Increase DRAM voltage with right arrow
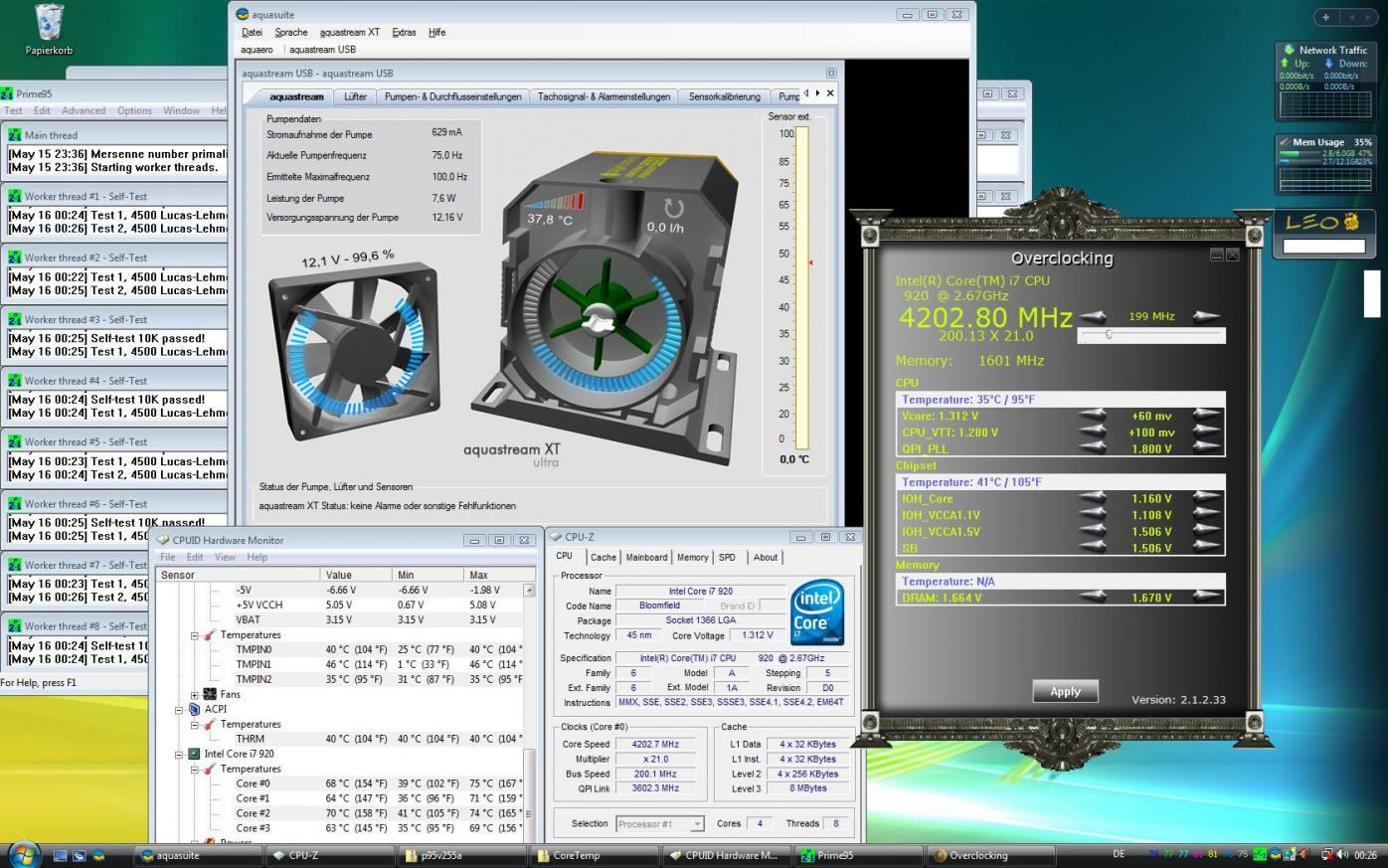 point(1207,598)
